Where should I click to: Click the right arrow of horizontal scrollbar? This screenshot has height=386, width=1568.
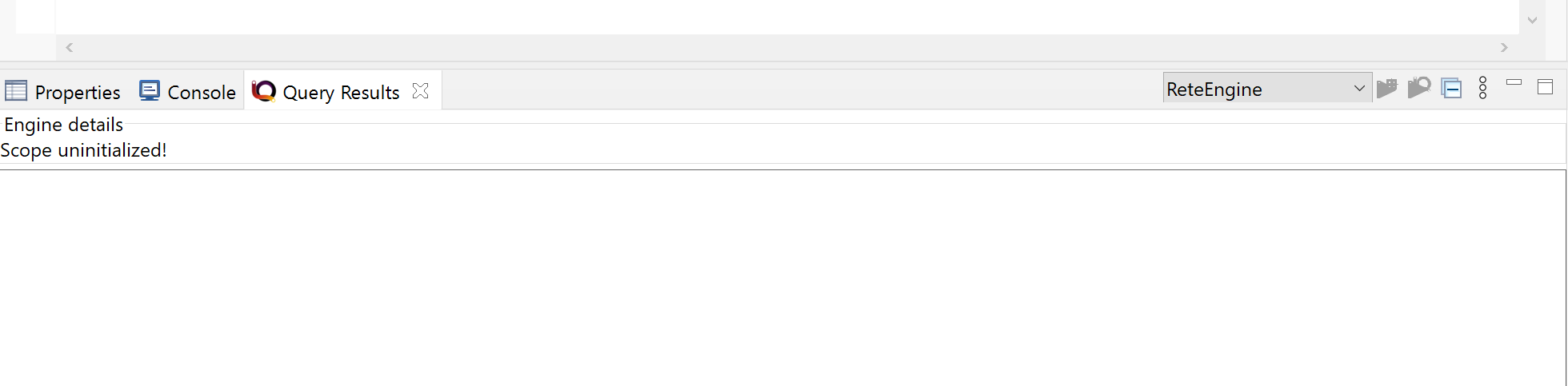(1504, 47)
